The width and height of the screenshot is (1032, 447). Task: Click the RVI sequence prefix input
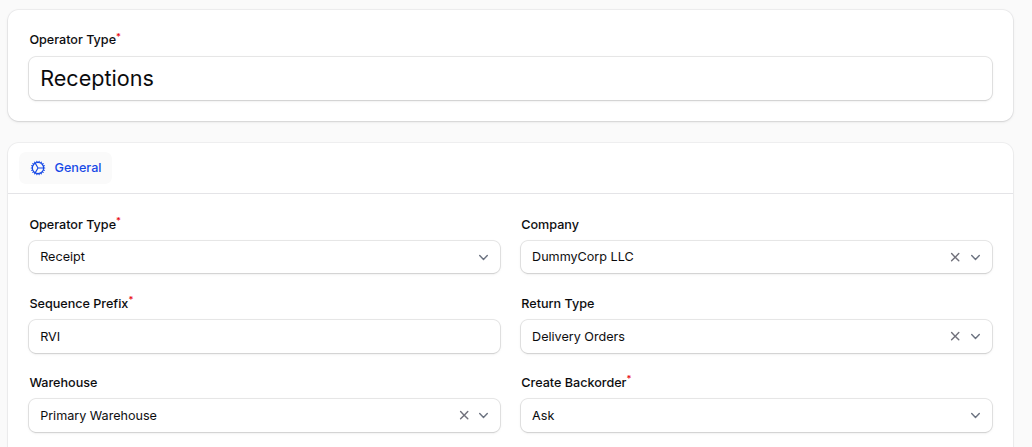click(x=264, y=337)
